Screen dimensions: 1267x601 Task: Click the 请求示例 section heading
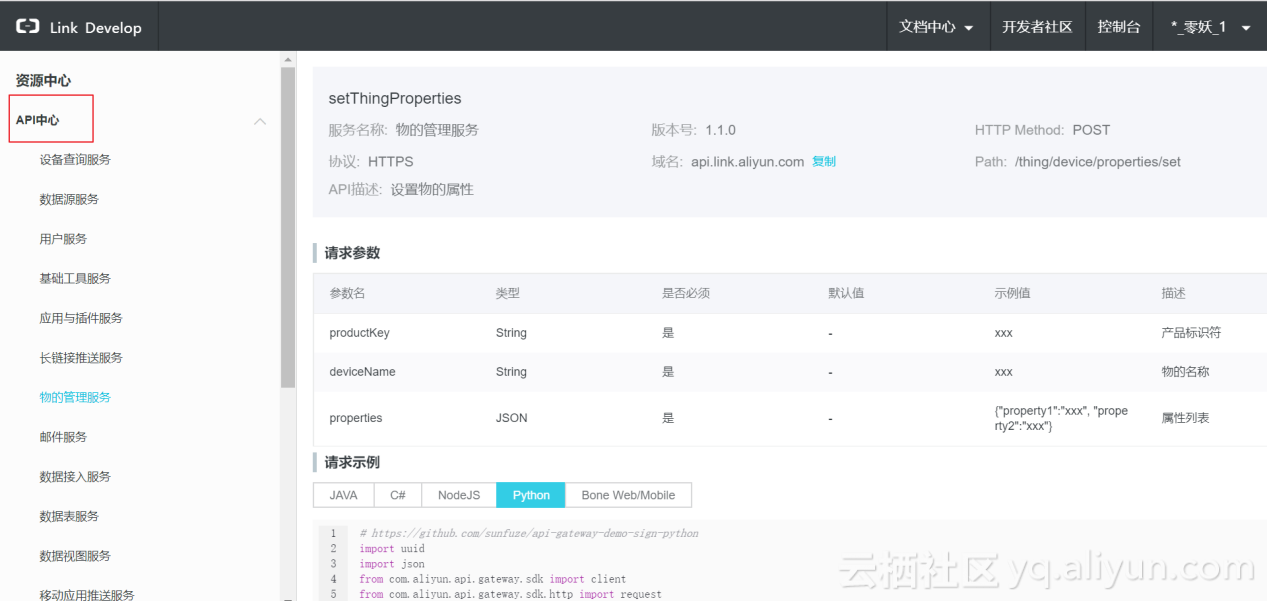coord(352,462)
